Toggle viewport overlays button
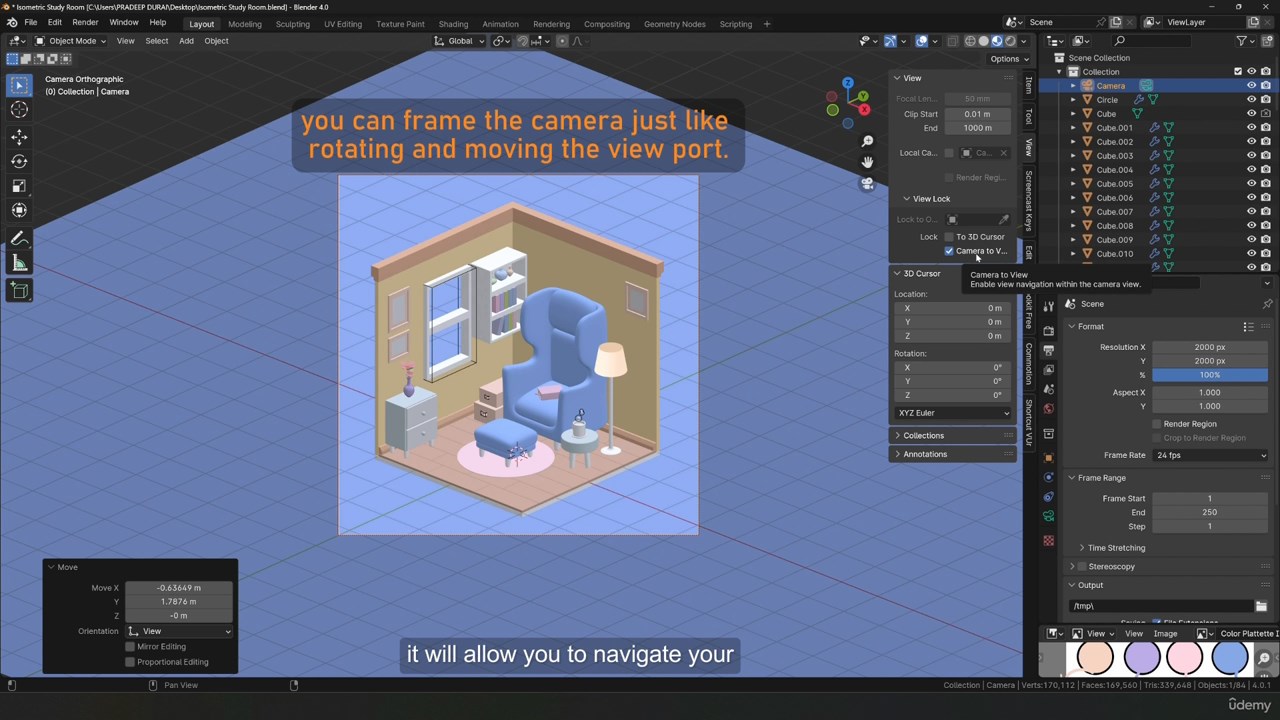The width and height of the screenshot is (1280, 720). 921,41
